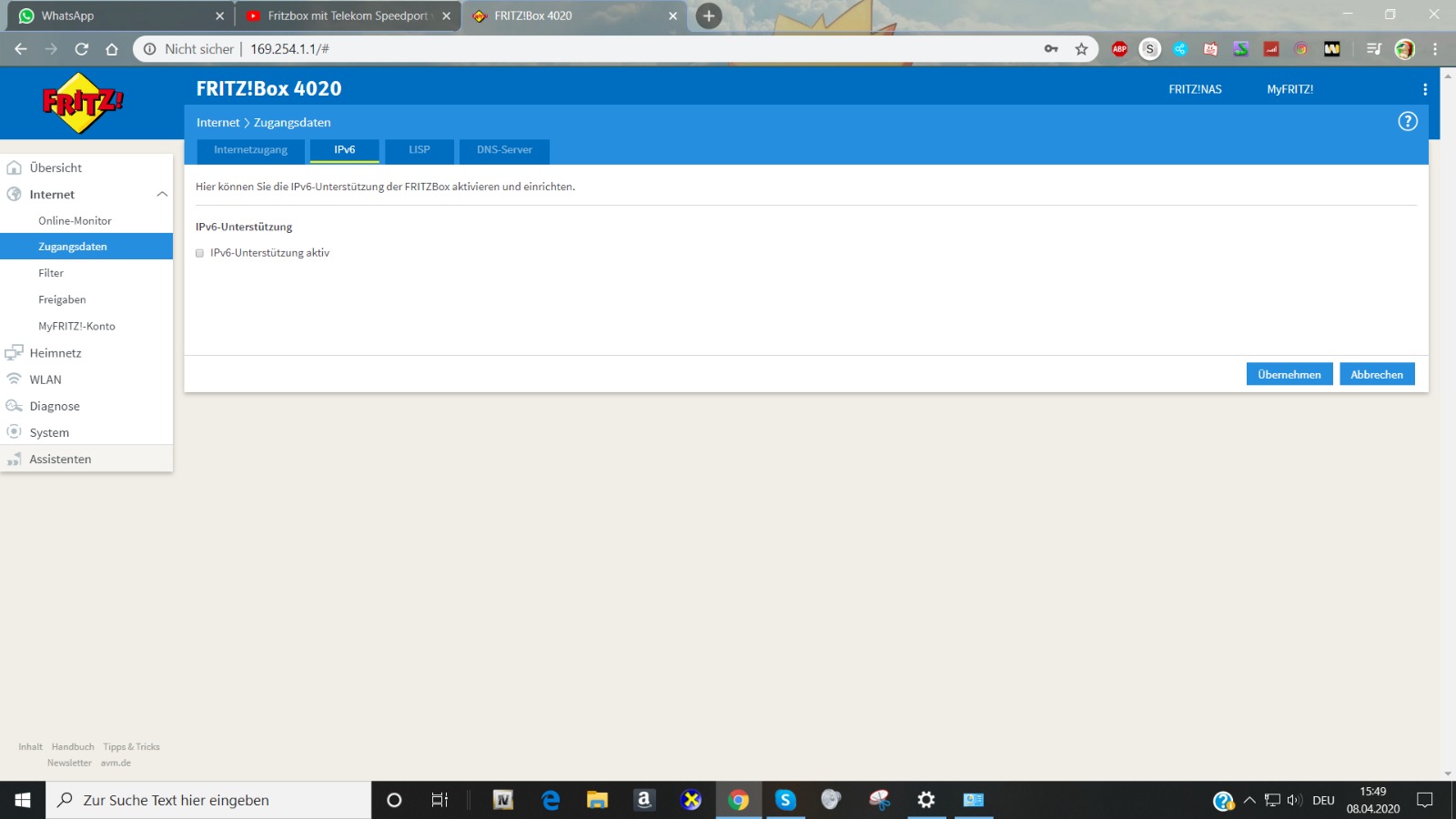Image resolution: width=1456 pixels, height=819 pixels.
Task: Click the Übersicht home icon
Action: (14, 167)
